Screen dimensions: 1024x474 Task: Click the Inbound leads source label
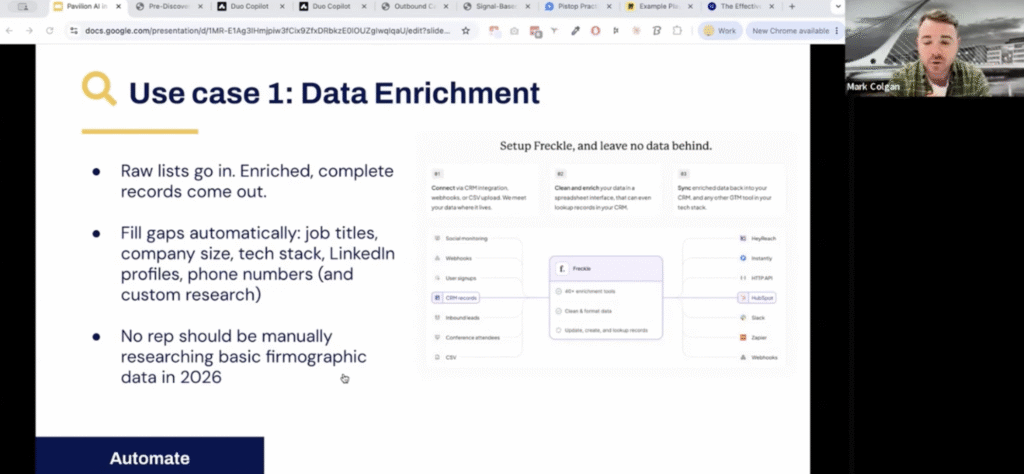tap(462, 317)
